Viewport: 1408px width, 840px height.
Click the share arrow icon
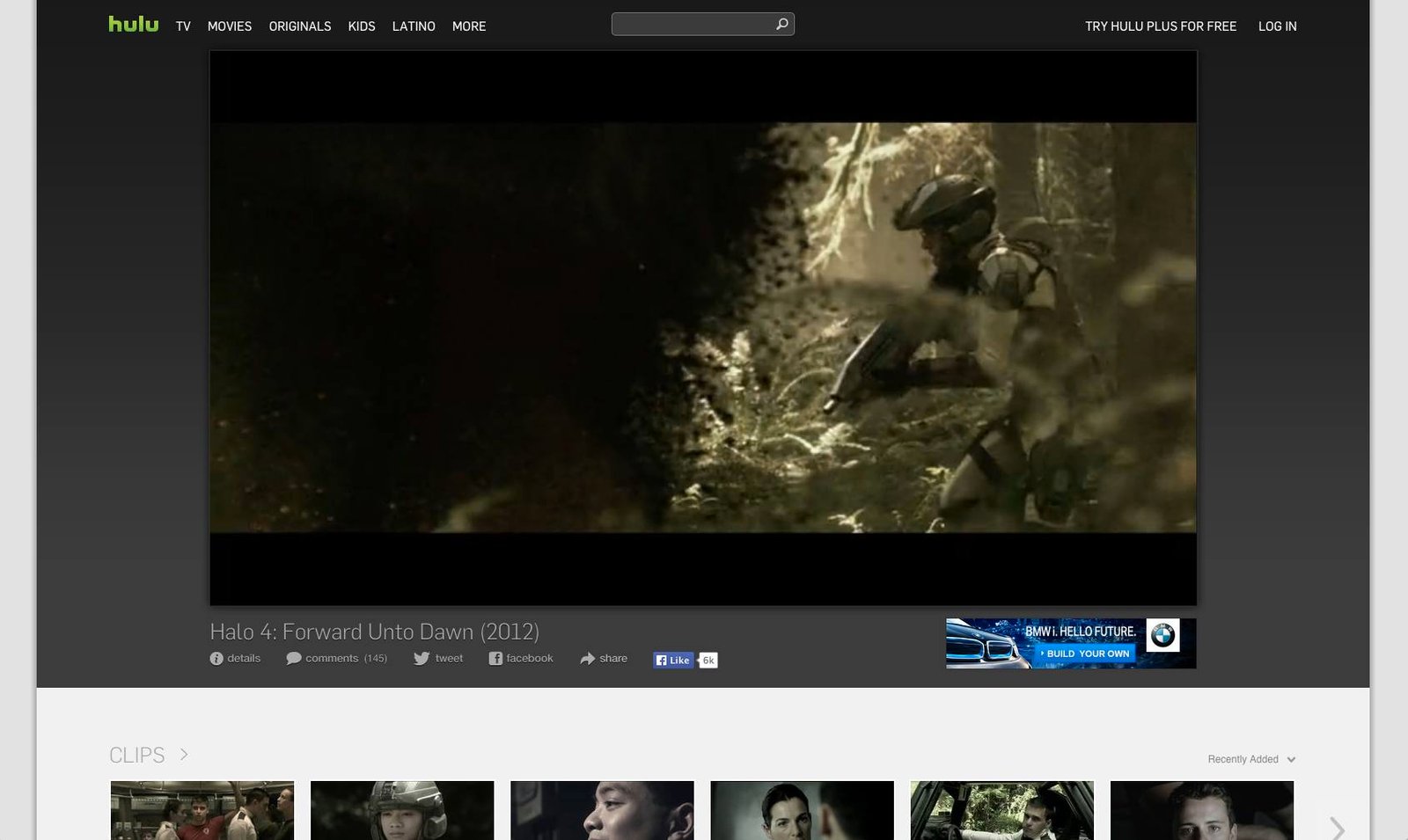click(x=588, y=658)
